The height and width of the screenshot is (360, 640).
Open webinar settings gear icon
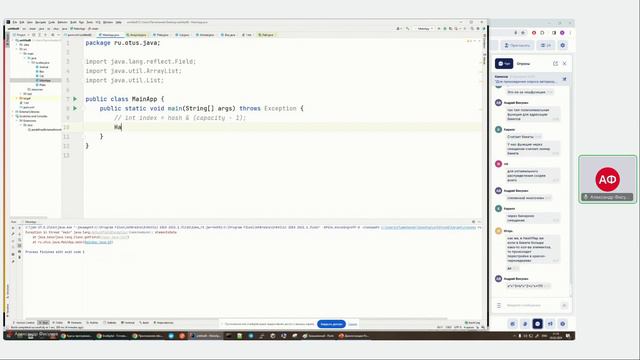[x=562, y=45]
